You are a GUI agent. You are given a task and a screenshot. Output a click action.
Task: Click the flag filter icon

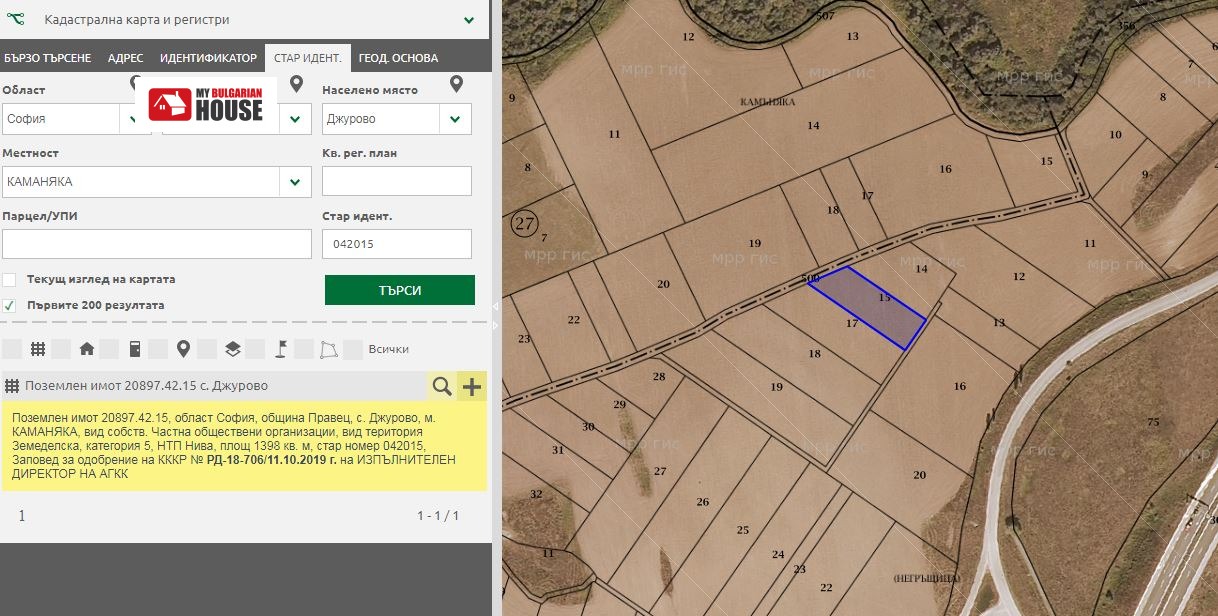(281, 349)
